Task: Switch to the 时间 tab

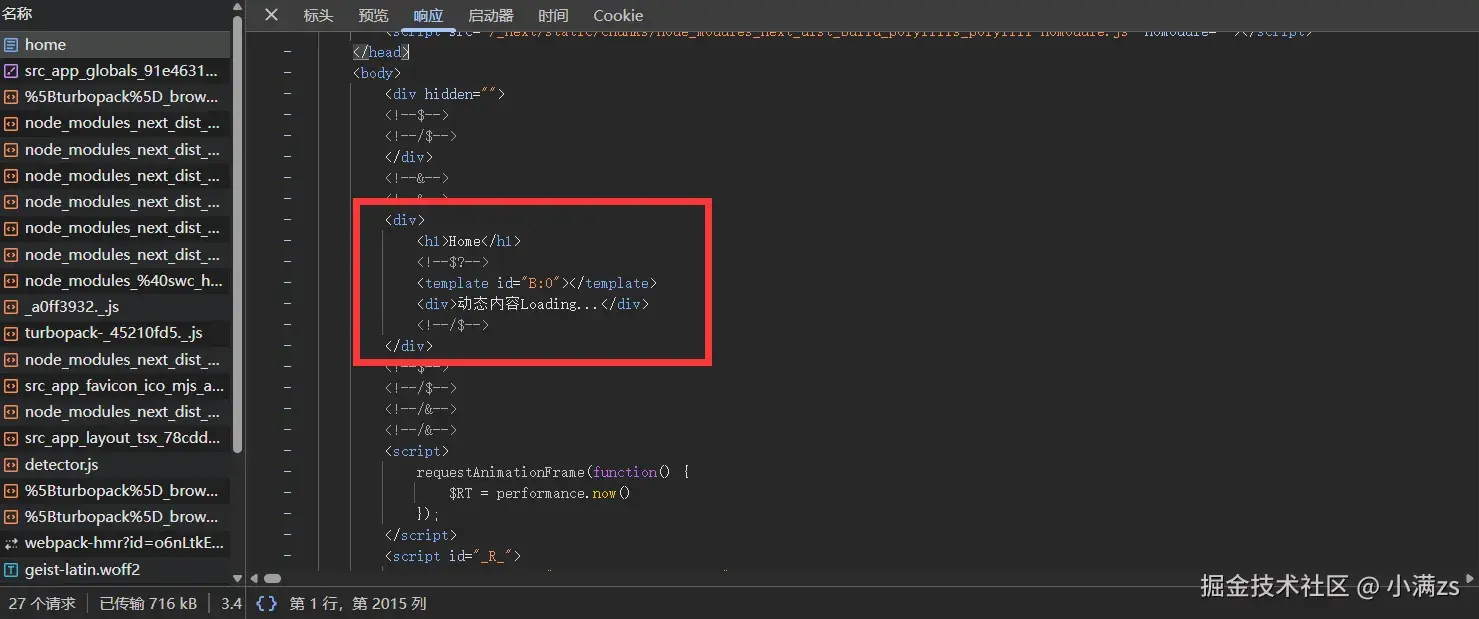Action: tap(553, 16)
